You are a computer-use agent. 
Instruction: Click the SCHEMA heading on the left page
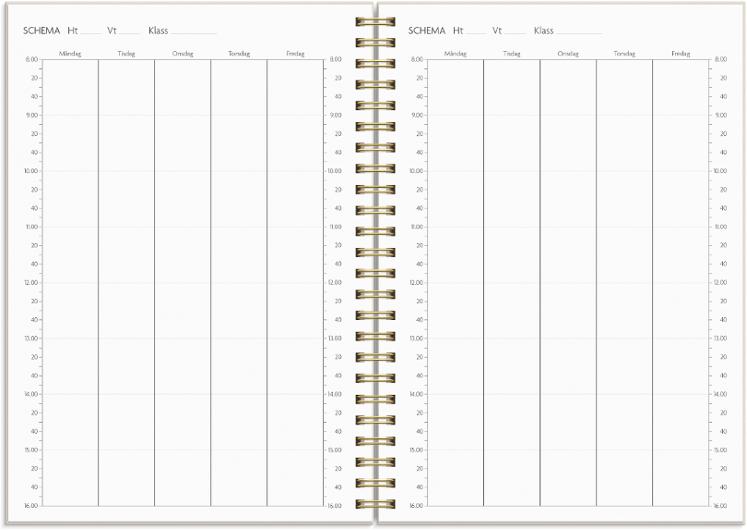point(41,31)
